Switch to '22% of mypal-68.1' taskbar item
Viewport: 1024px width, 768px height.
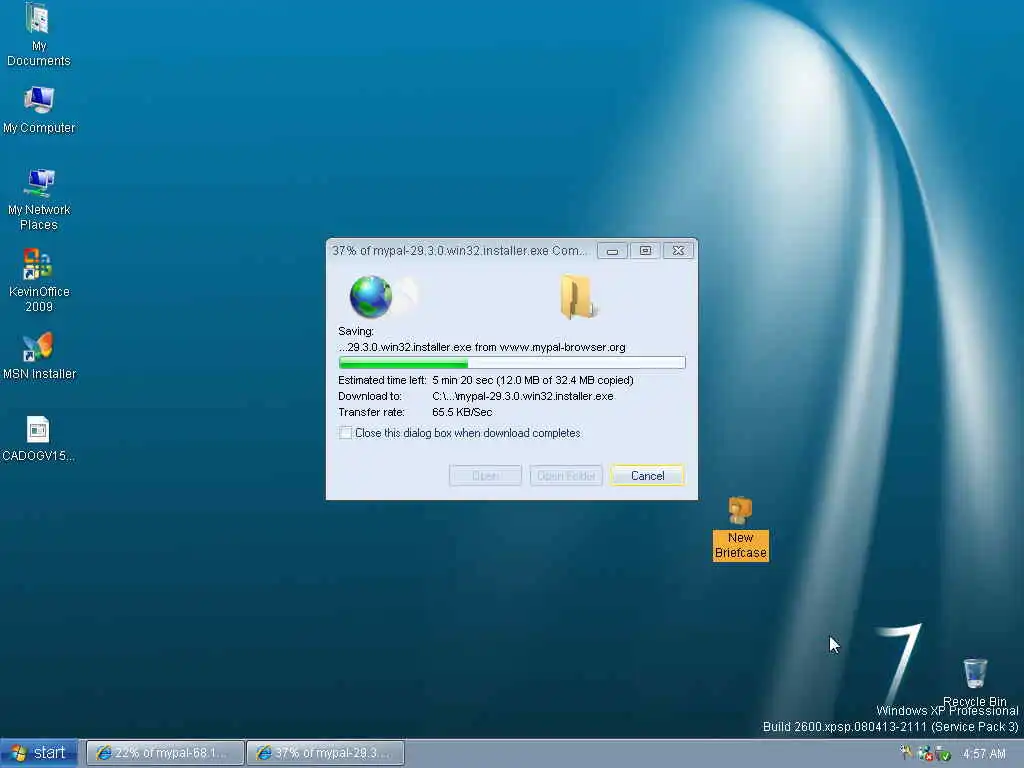point(165,753)
